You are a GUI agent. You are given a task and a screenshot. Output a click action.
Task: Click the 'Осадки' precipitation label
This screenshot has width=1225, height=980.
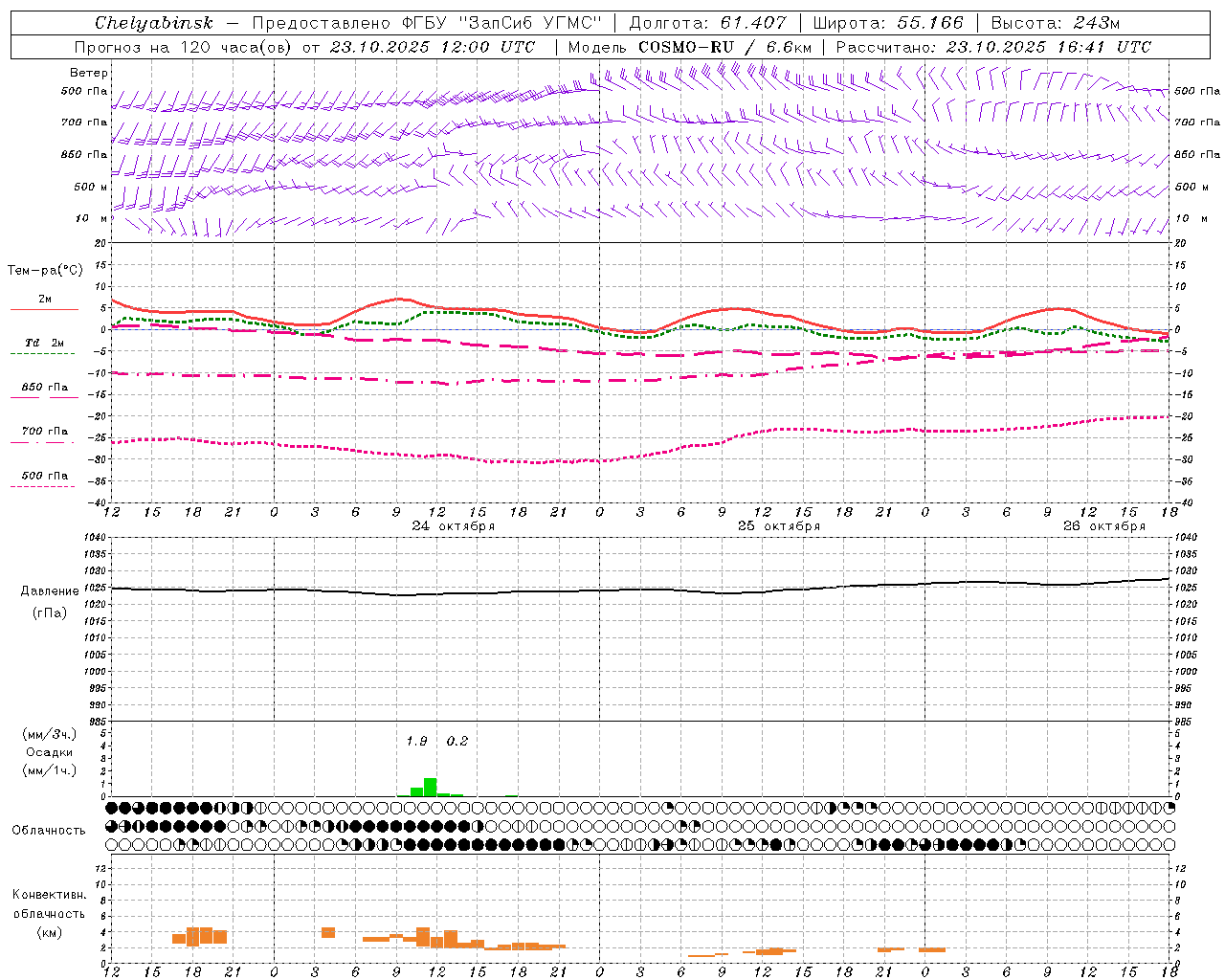50,752
